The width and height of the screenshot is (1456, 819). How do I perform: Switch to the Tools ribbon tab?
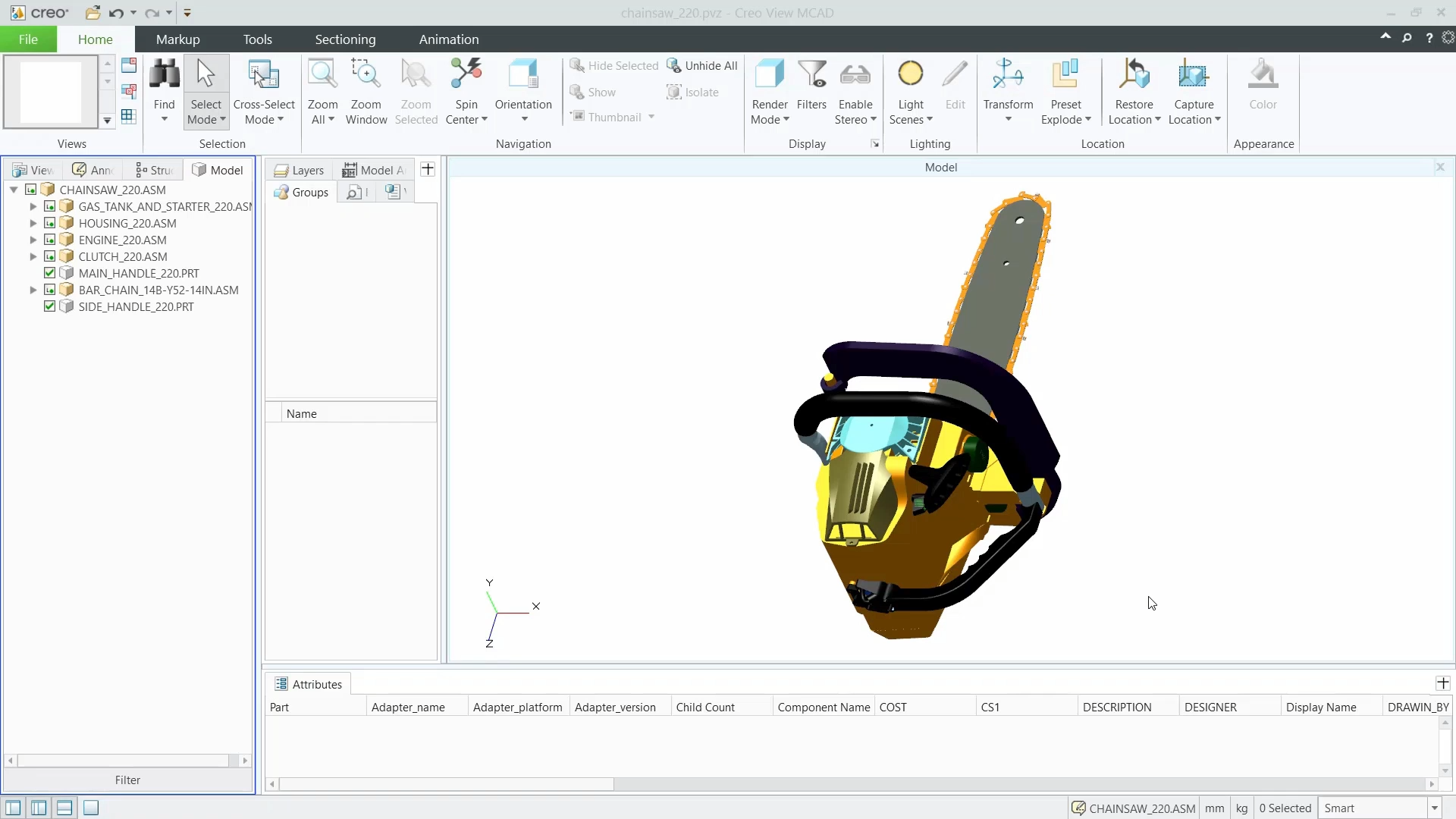point(257,39)
